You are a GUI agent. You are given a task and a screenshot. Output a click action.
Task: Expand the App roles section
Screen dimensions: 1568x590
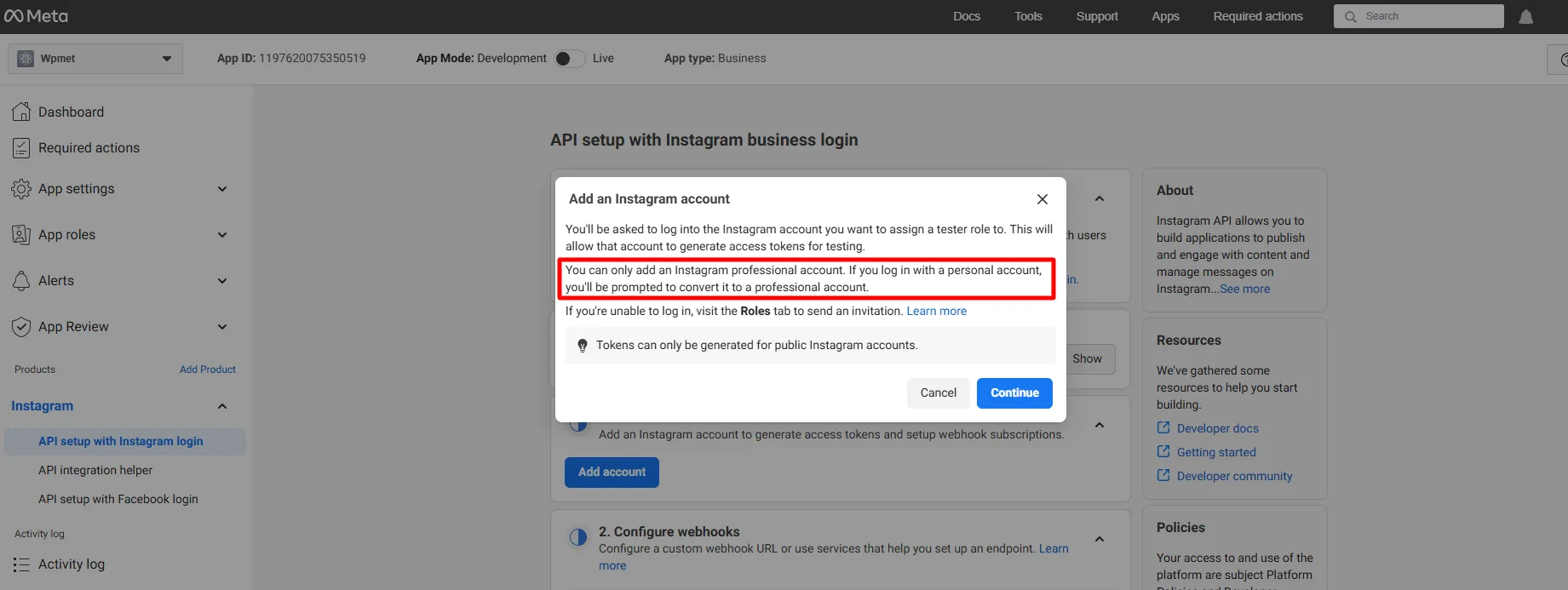[222, 235]
